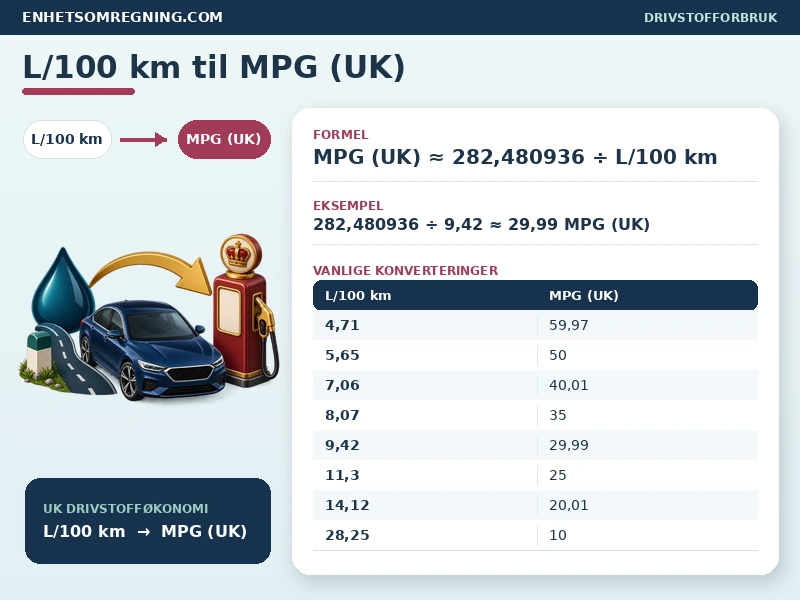The height and width of the screenshot is (600, 800).
Task: Select the table cell 29,99 in the table
Action: tap(568, 445)
